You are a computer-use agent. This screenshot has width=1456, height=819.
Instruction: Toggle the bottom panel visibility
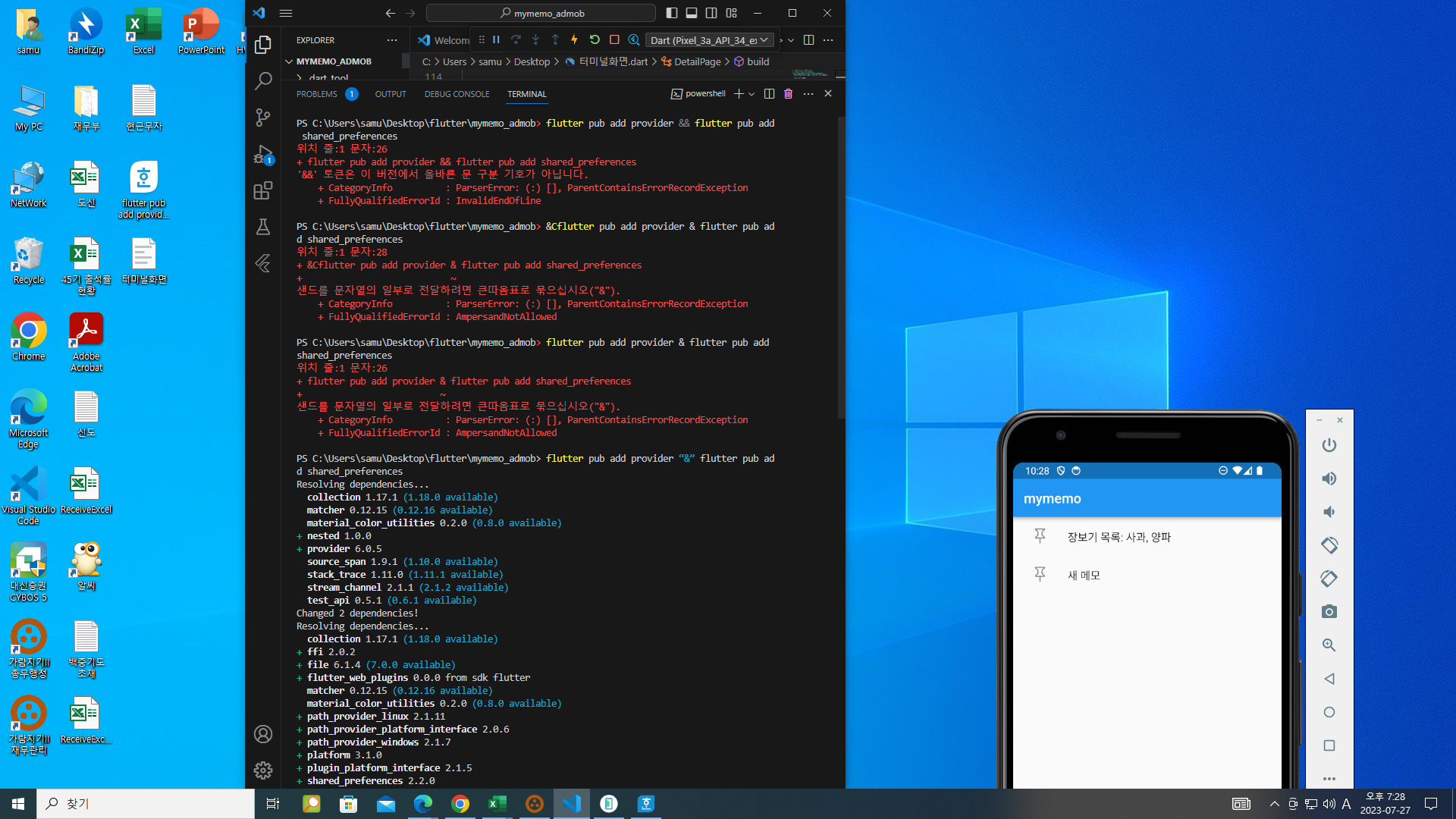point(692,13)
